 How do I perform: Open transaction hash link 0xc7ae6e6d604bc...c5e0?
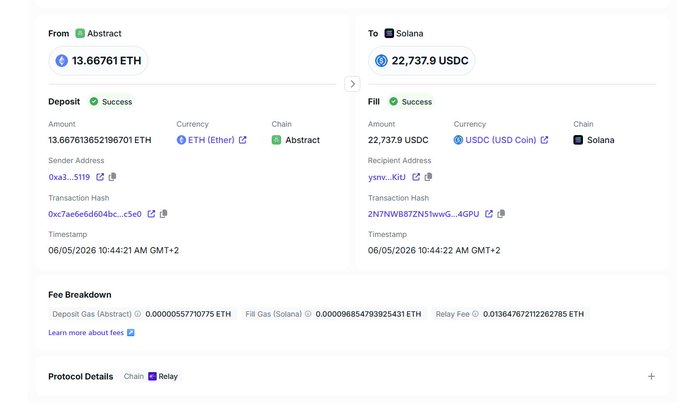pos(95,214)
